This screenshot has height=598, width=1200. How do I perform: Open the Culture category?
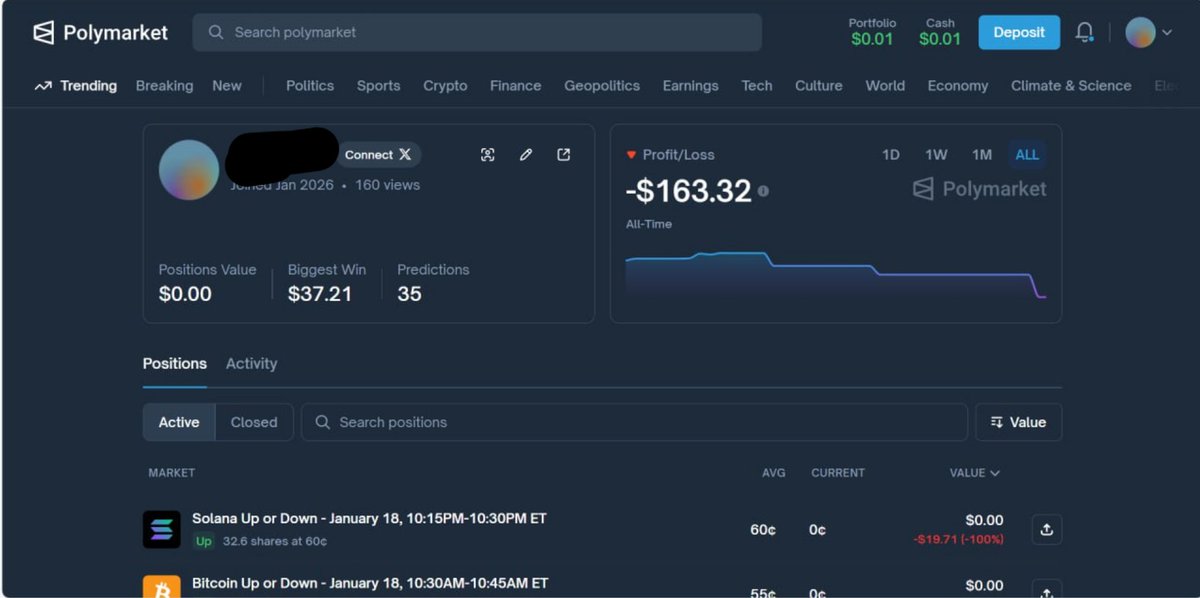[819, 86]
